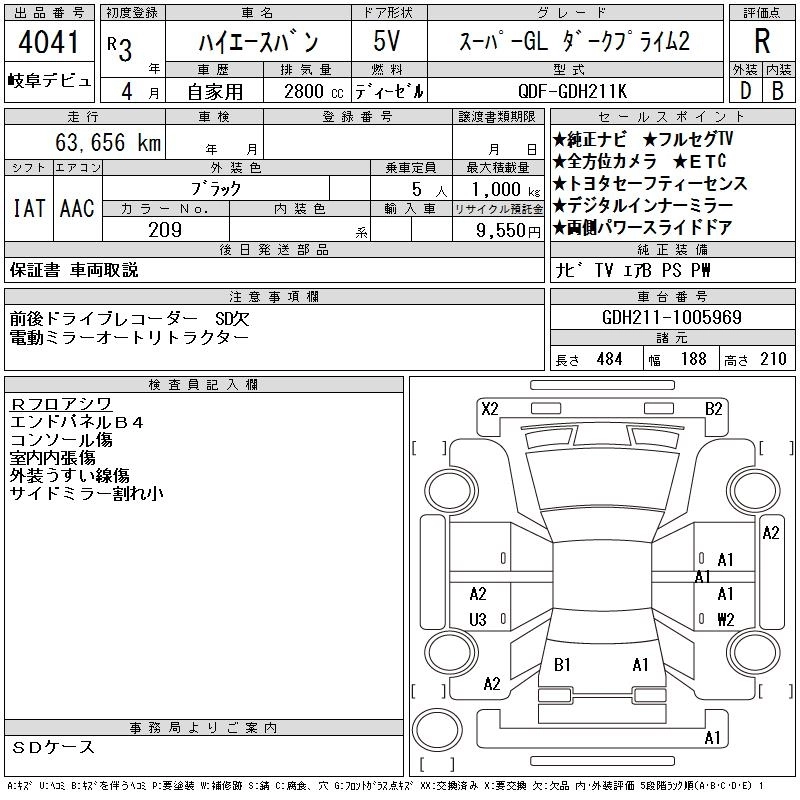Viewport: 800px width, 800px height.
Task: Click the registration month value 4
Action: click(127, 91)
